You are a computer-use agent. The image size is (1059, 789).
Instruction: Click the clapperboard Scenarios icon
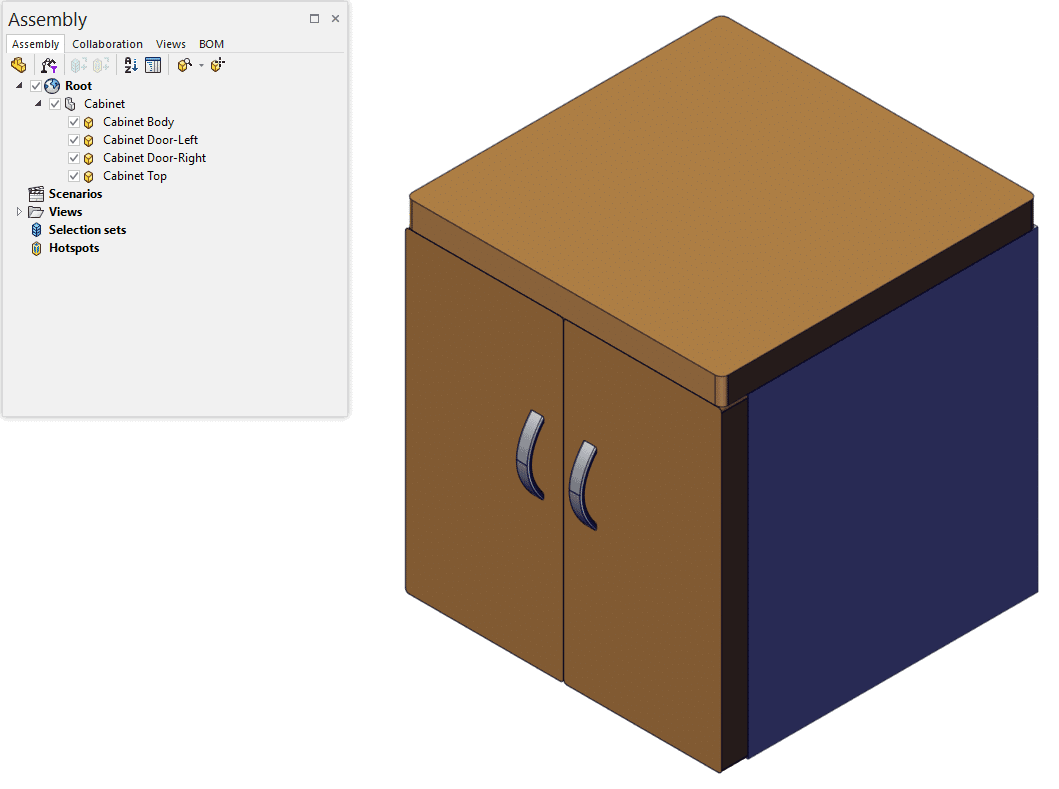tap(36, 194)
